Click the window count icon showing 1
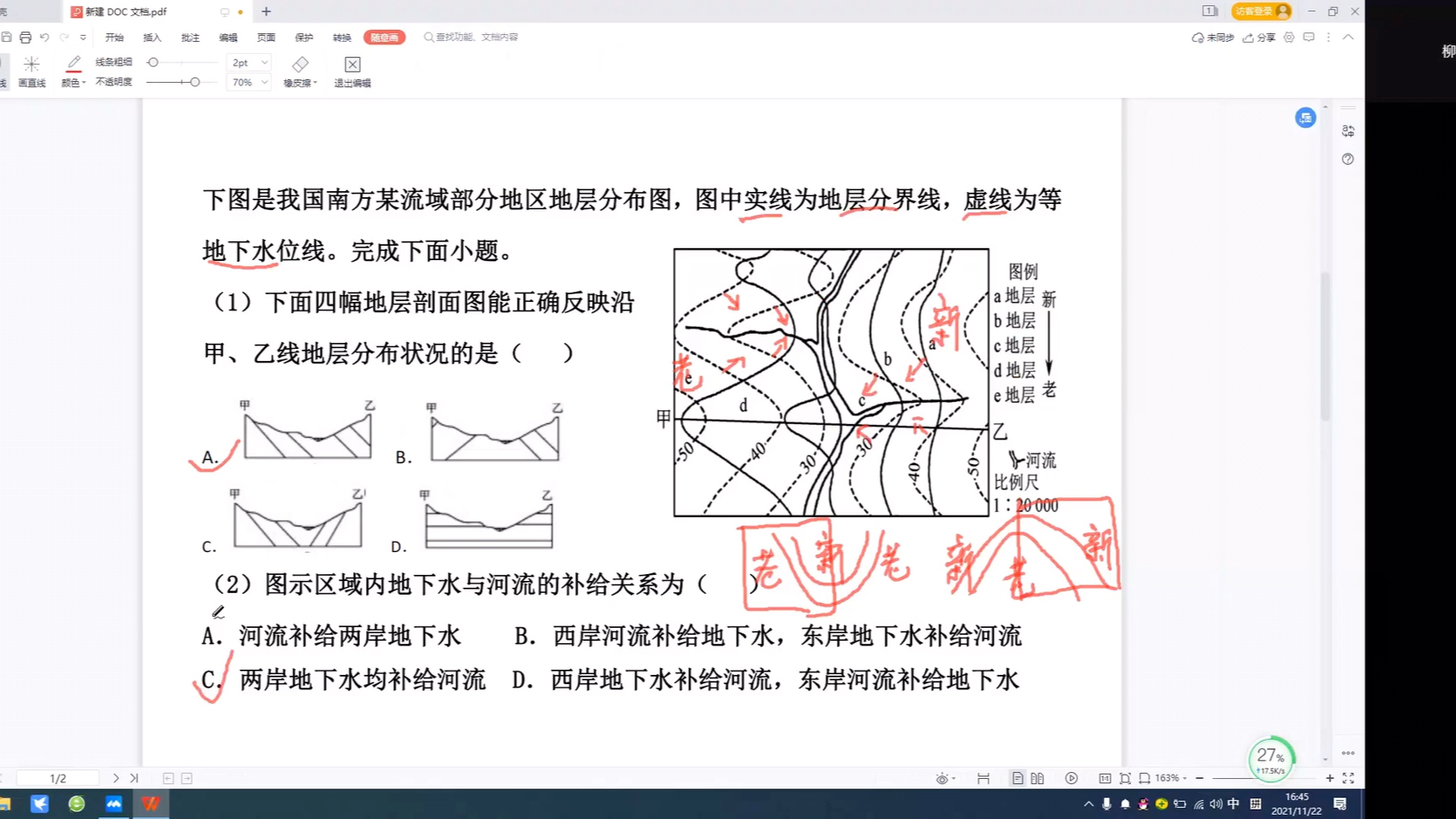This screenshot has height=819, width=1456. 1209,11
